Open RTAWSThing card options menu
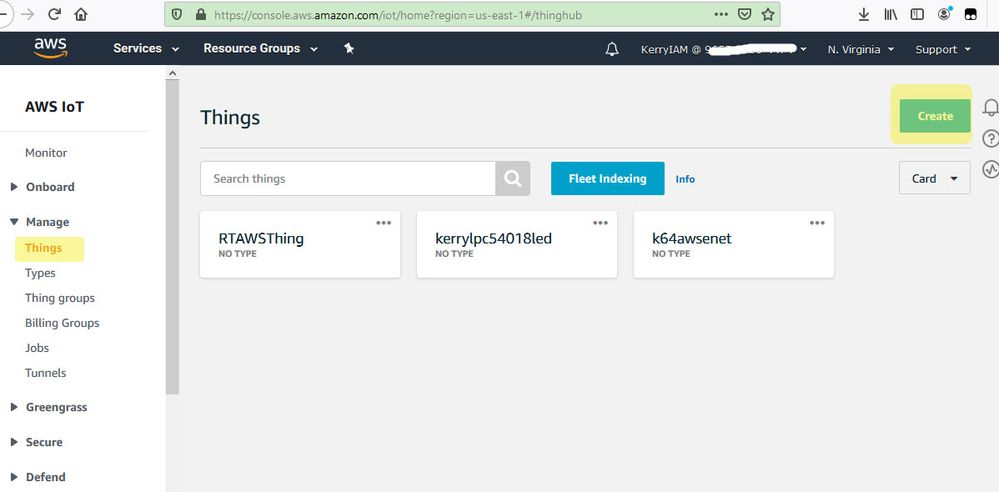This screenshot has height=492, width=999. coord(384,223)
